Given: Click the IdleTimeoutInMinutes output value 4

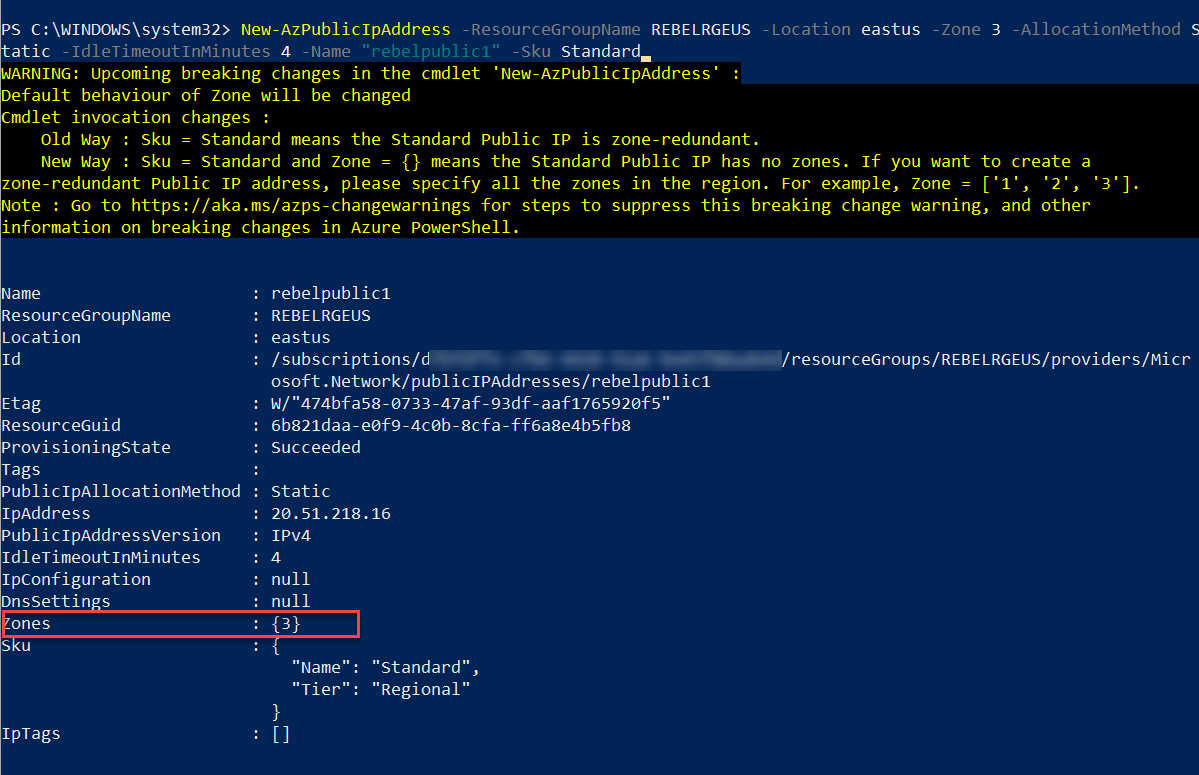Looking at the screenshot, I should click(276, 558).
